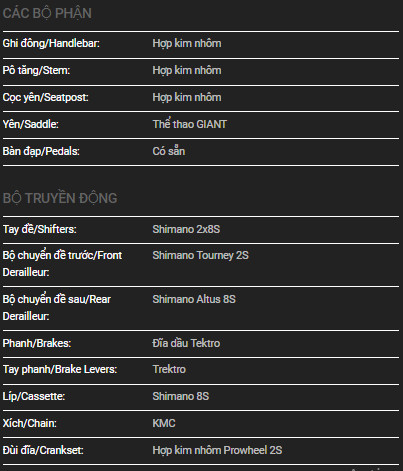Select the Tay phanh/Brake Levers label
This screenshot has height=471, width=403.
click(x=60, y=370)
